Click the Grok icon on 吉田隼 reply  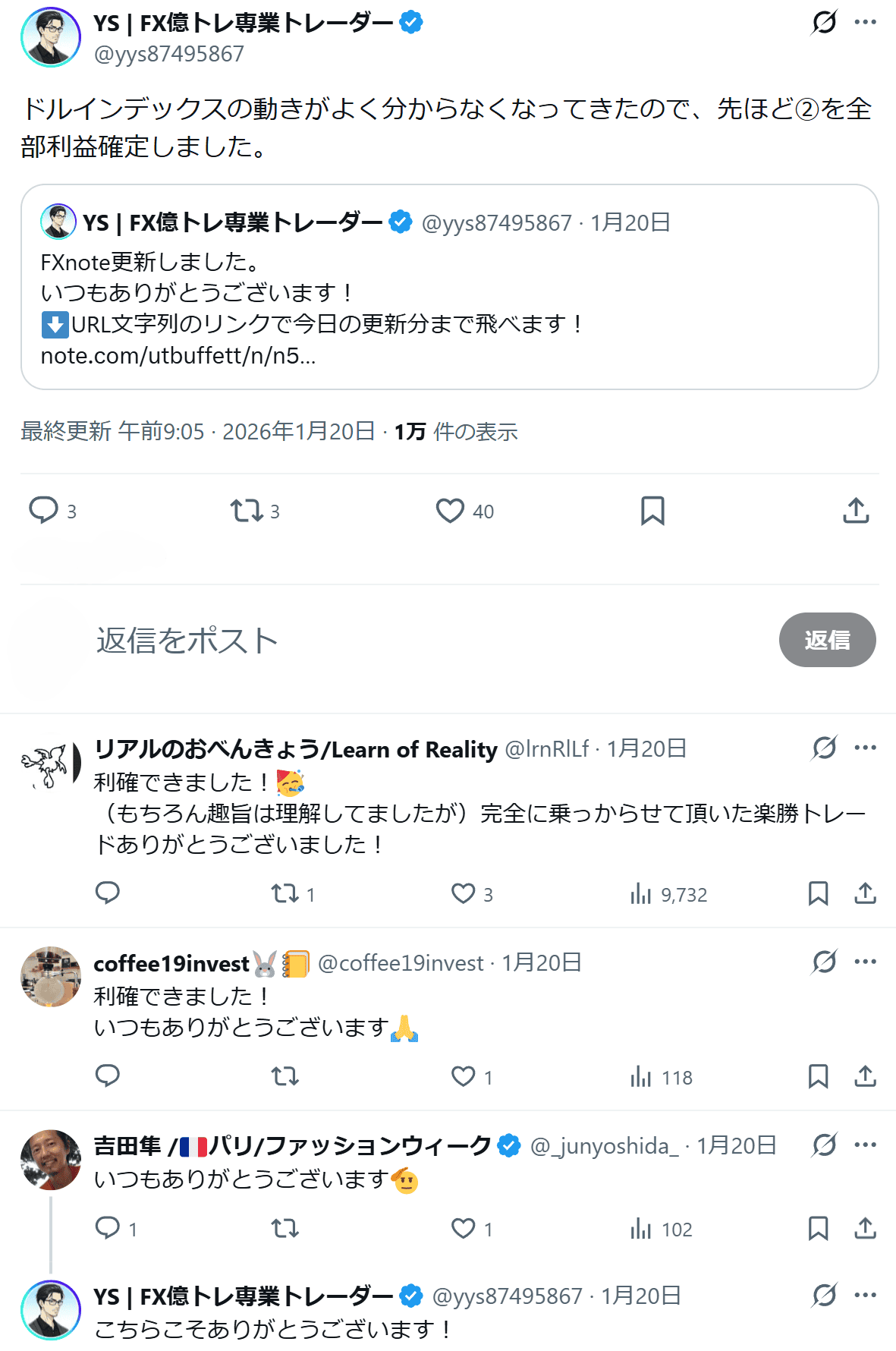824,1145
